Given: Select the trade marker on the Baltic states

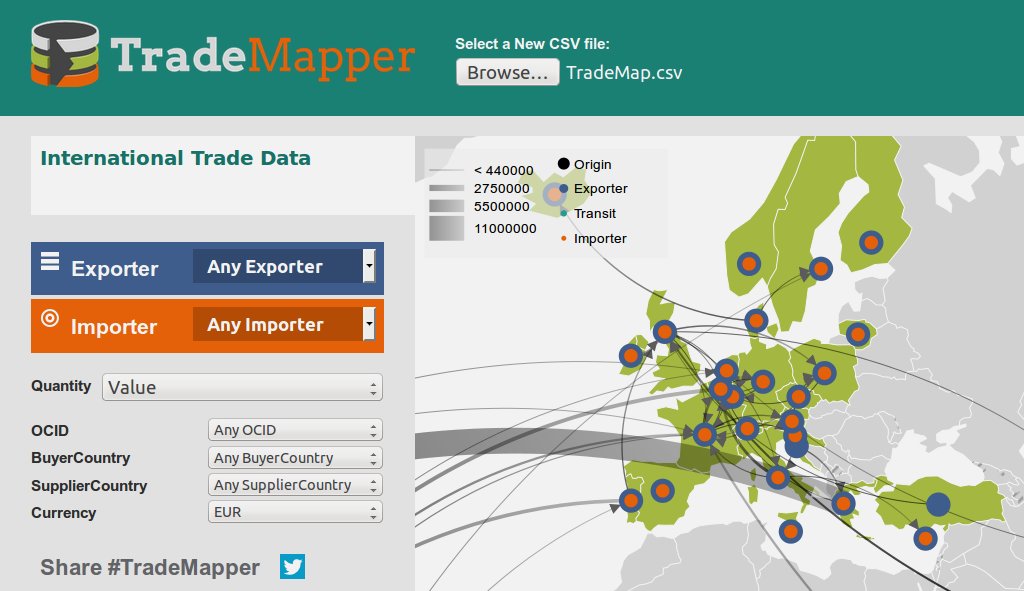Looking at the screenshot, I should 857,334.
